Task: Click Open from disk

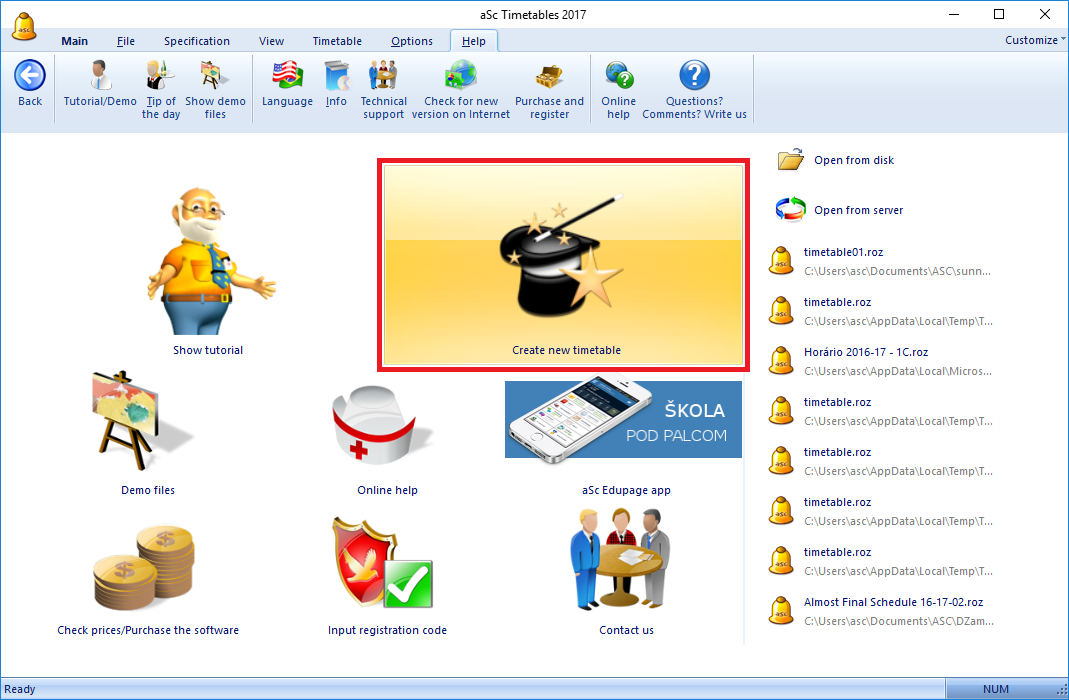Action: [x=853, y=160]
